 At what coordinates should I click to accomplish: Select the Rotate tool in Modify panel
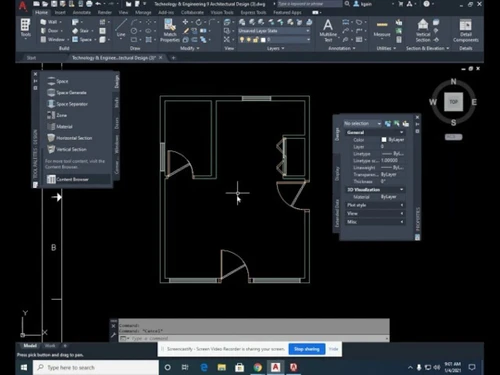pyautogui.click(x=198, y=22)
